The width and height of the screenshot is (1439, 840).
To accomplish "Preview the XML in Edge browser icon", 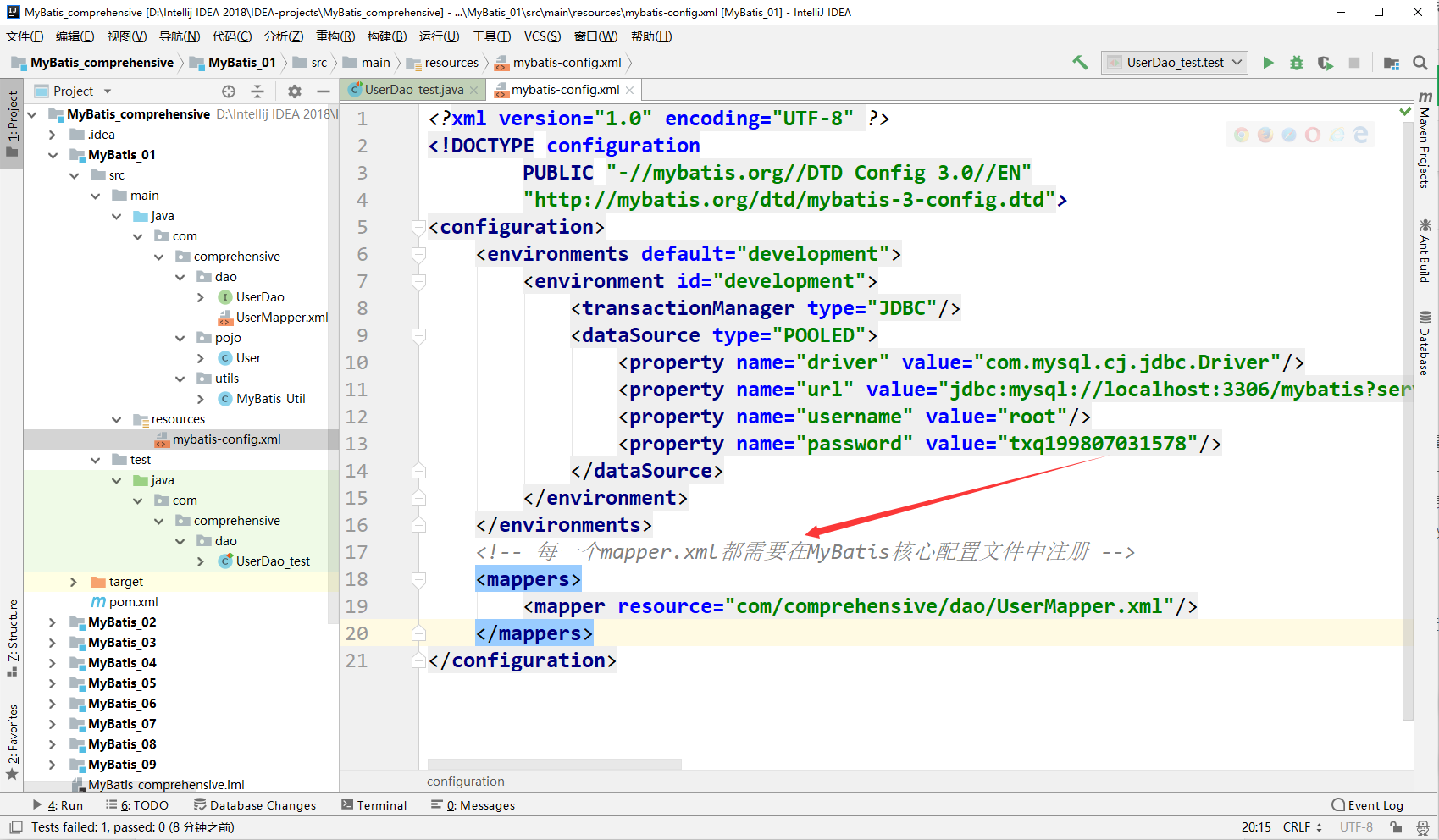I will (1361, 135).
